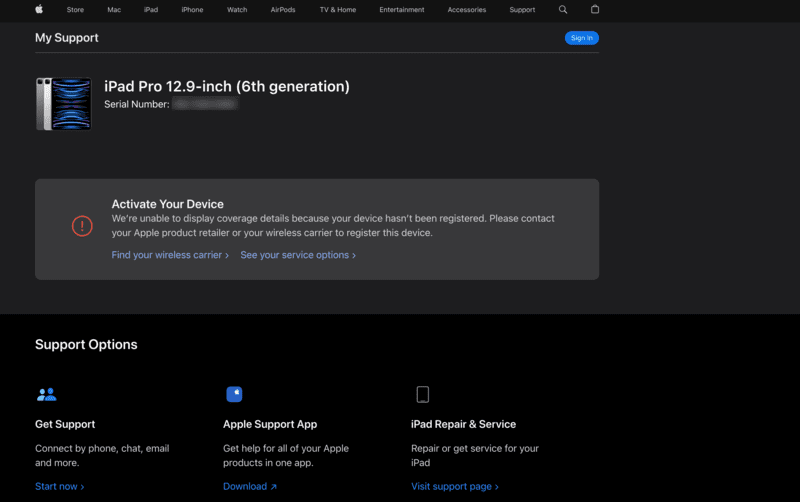
Task: Open the iPhone menu
Action: point(192,10)
